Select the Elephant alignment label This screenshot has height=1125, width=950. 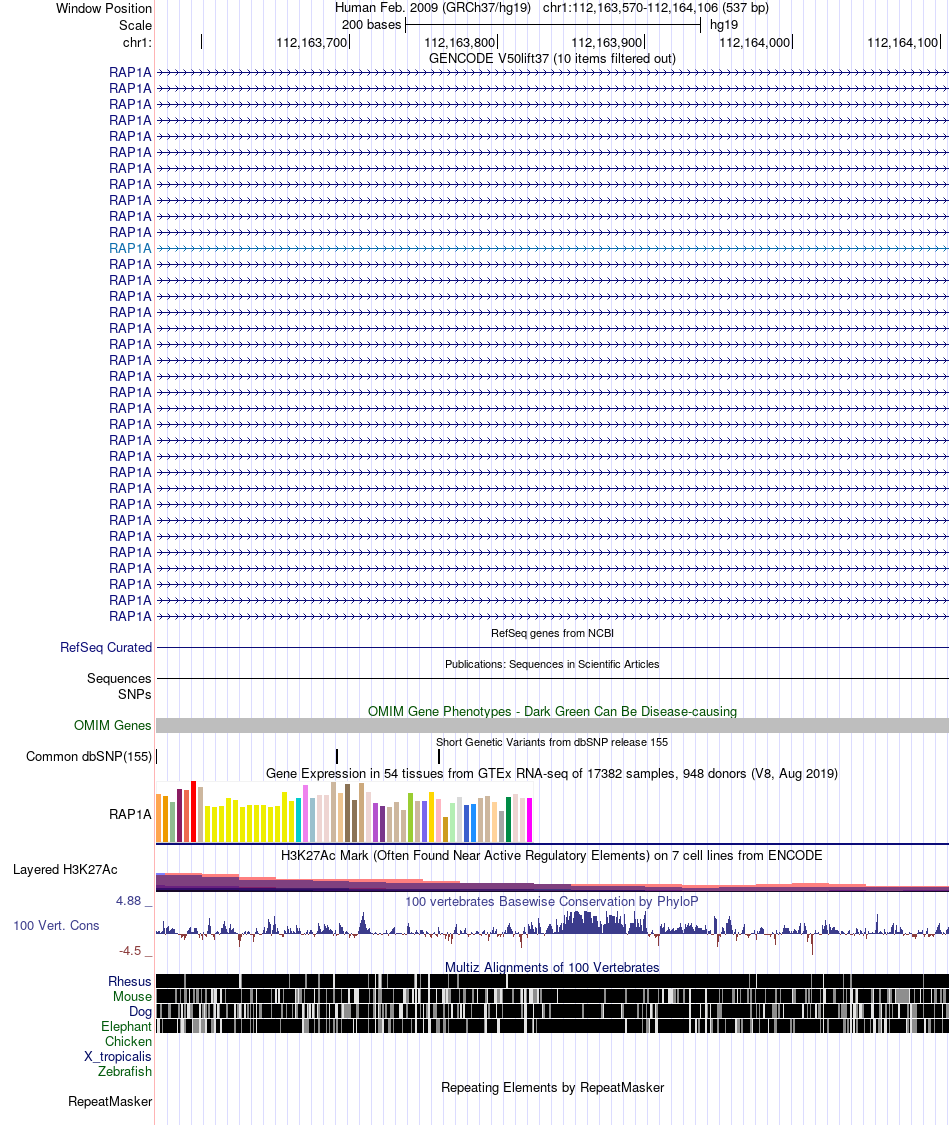[x=126, y=1027]
